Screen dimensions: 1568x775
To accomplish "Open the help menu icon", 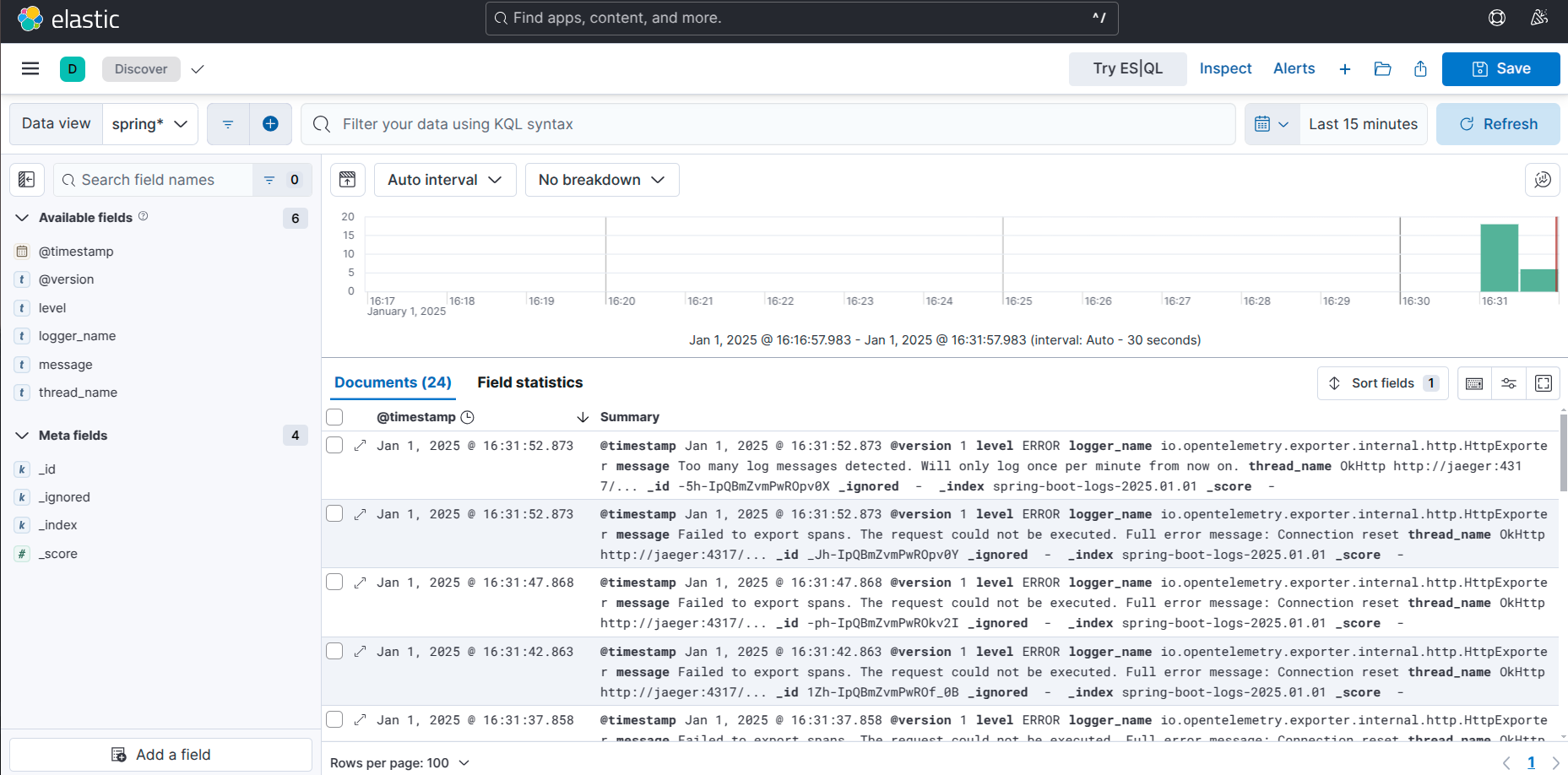I will (x=1497, y=18).
